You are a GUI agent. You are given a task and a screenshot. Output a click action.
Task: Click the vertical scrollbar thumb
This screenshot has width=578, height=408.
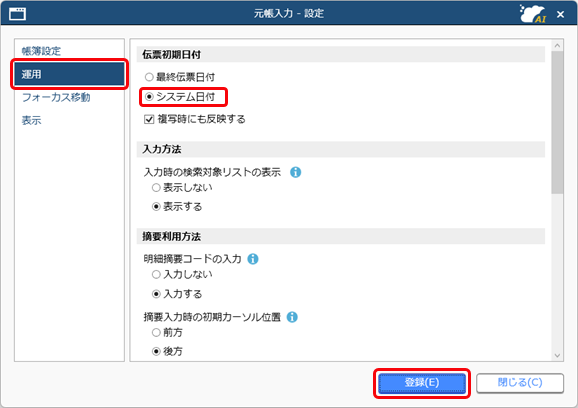[x=557, y=122]
